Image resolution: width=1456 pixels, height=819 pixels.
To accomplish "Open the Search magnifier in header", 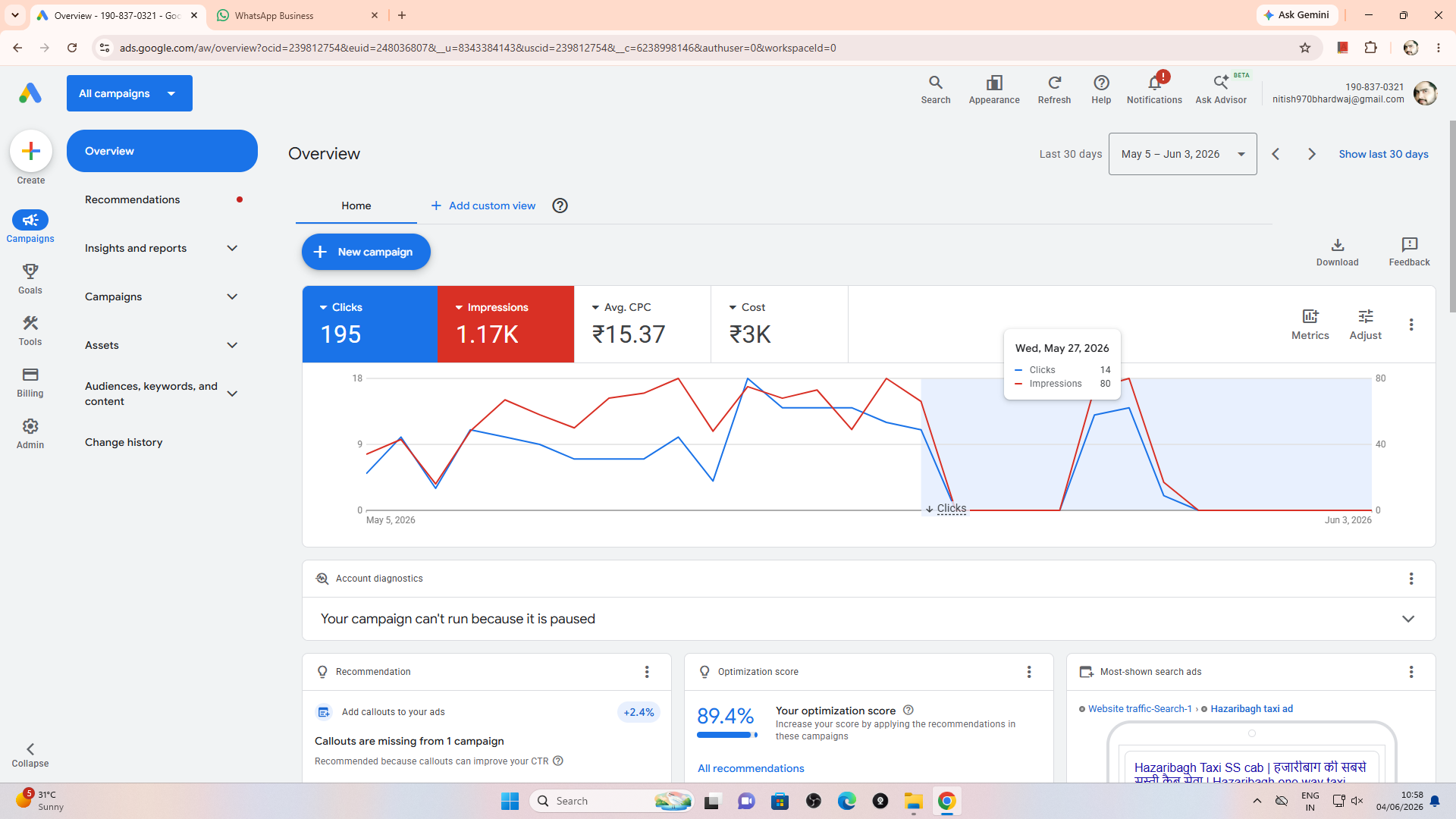I will [936, 89].
